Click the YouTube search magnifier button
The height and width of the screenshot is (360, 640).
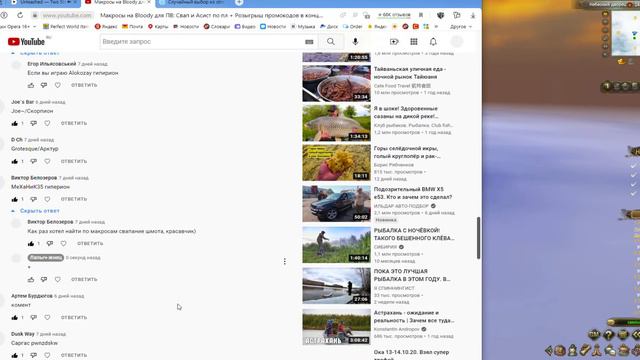pyautogui.click(x=331, y=42)
